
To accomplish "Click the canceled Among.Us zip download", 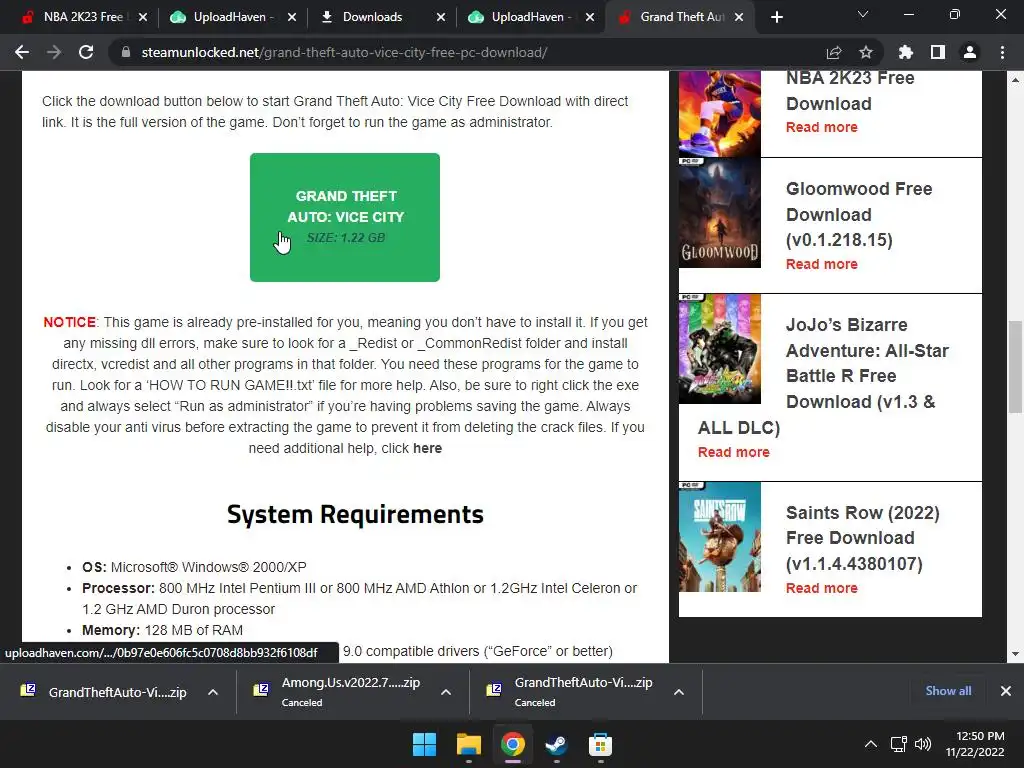I will click(340, 692).
